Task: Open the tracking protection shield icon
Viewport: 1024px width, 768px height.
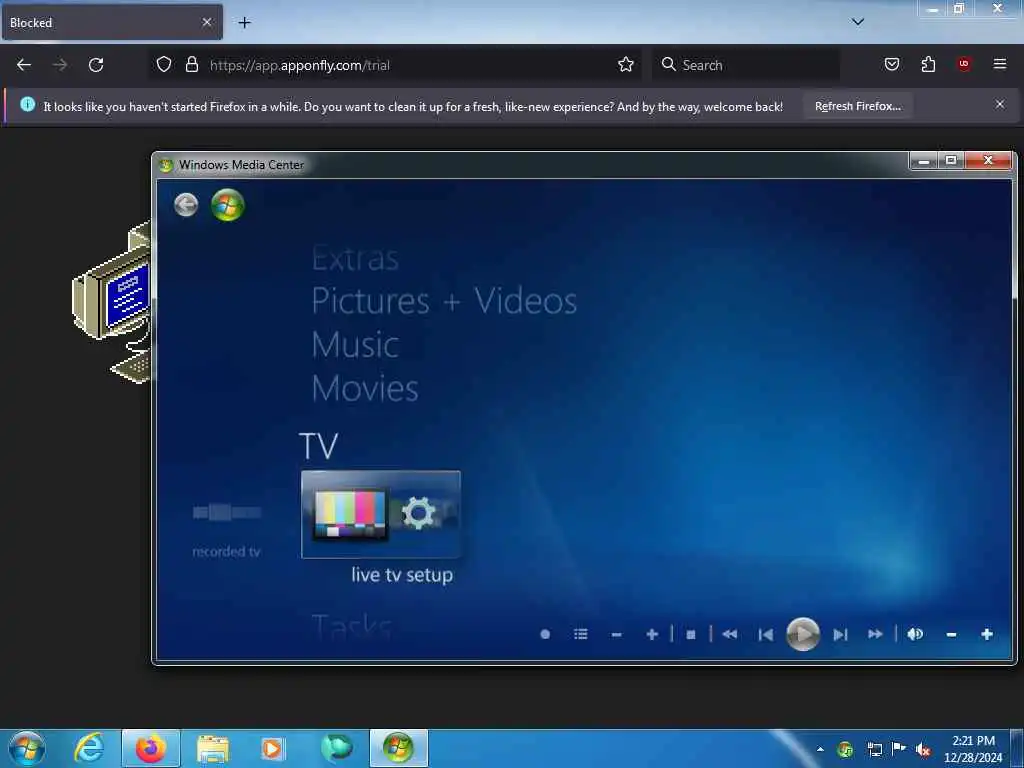Action: [164, 65]
